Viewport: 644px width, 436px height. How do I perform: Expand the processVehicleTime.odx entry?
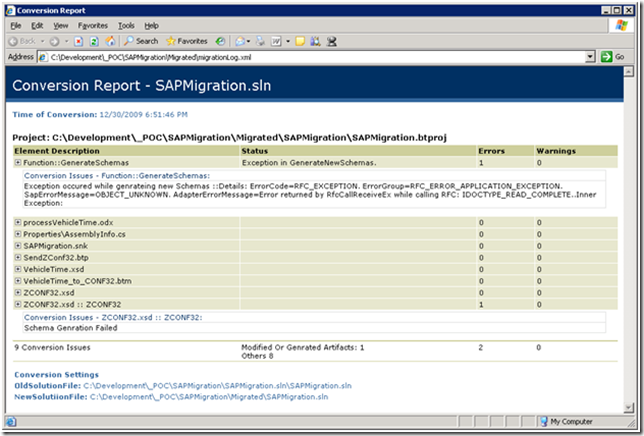click(18, 222)
